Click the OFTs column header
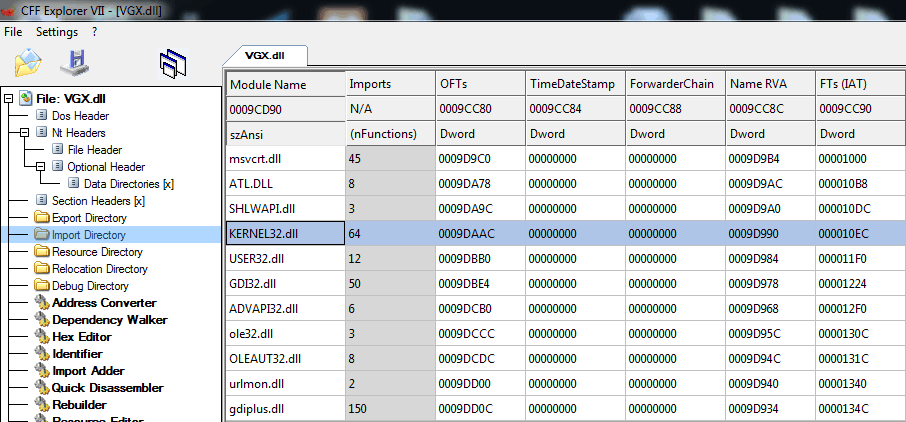Image resolution: width=906 pixels, height=422 pixels. point(480,84)
